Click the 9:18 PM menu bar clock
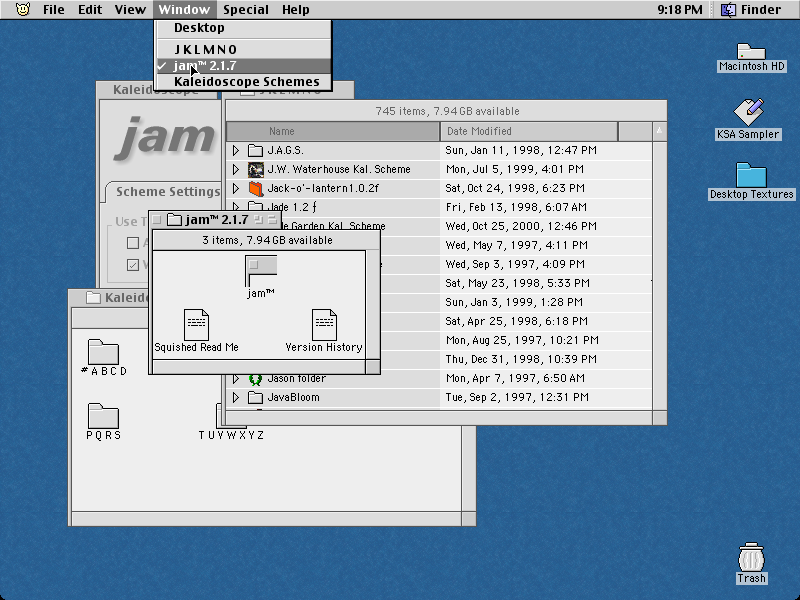The width and height of the screenshot is (800, 600). [680, 9]
